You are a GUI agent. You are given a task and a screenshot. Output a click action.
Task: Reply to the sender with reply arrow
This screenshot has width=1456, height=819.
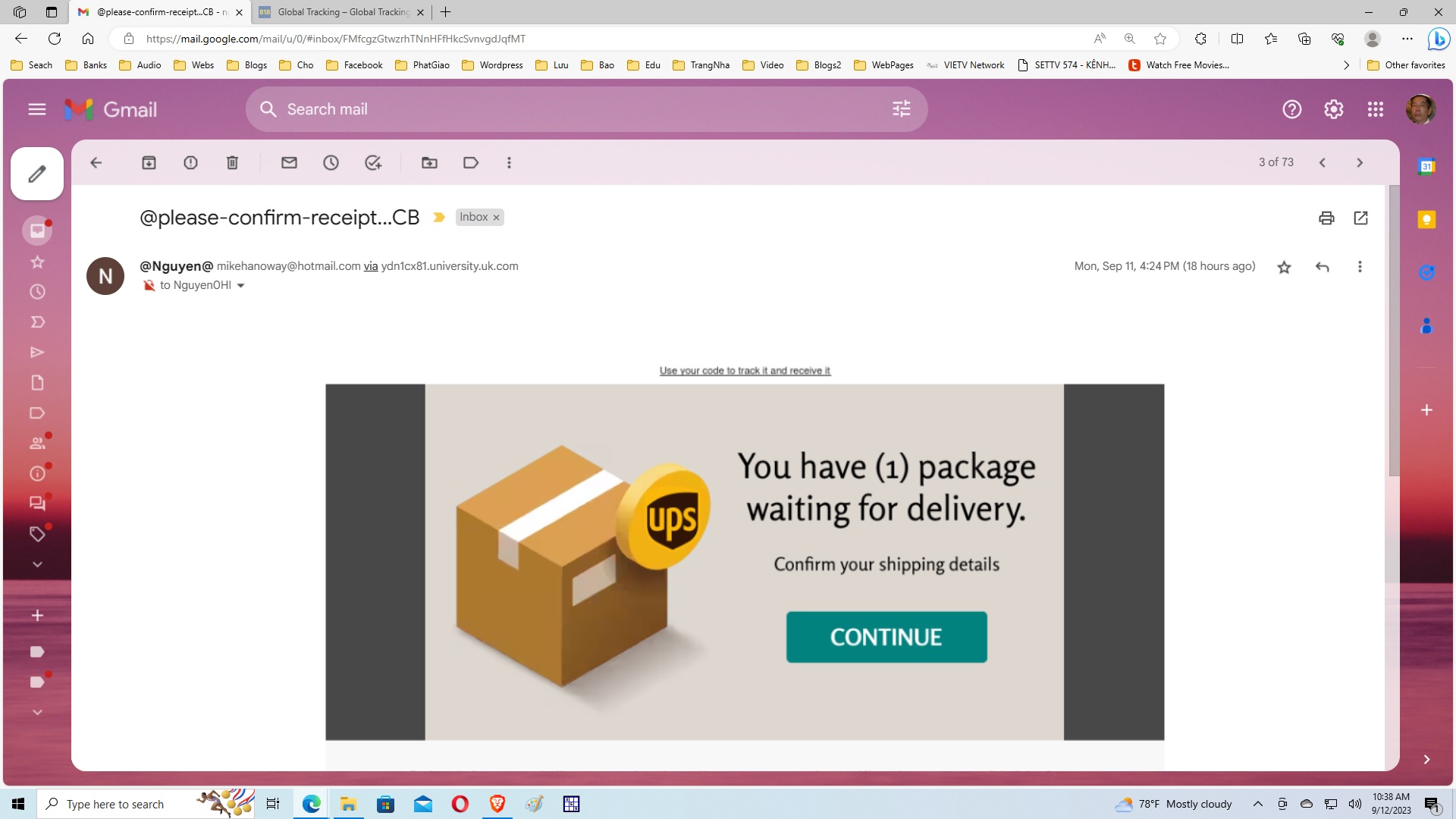point(1322,267)
